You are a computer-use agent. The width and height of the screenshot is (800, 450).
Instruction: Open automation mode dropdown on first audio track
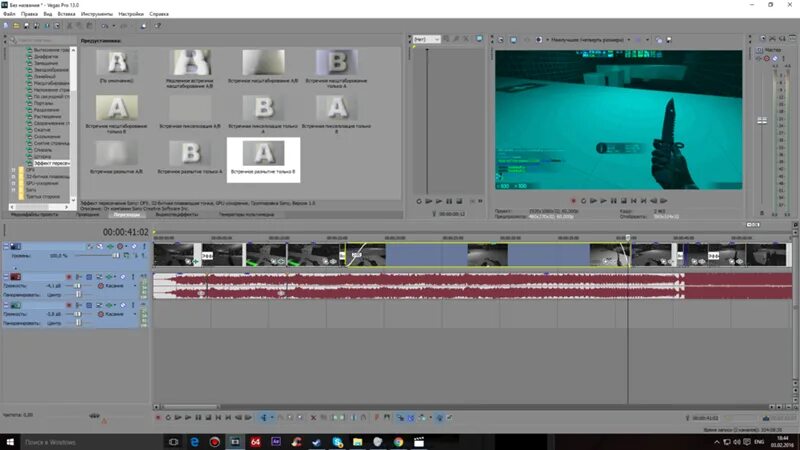tap(135, 286)
